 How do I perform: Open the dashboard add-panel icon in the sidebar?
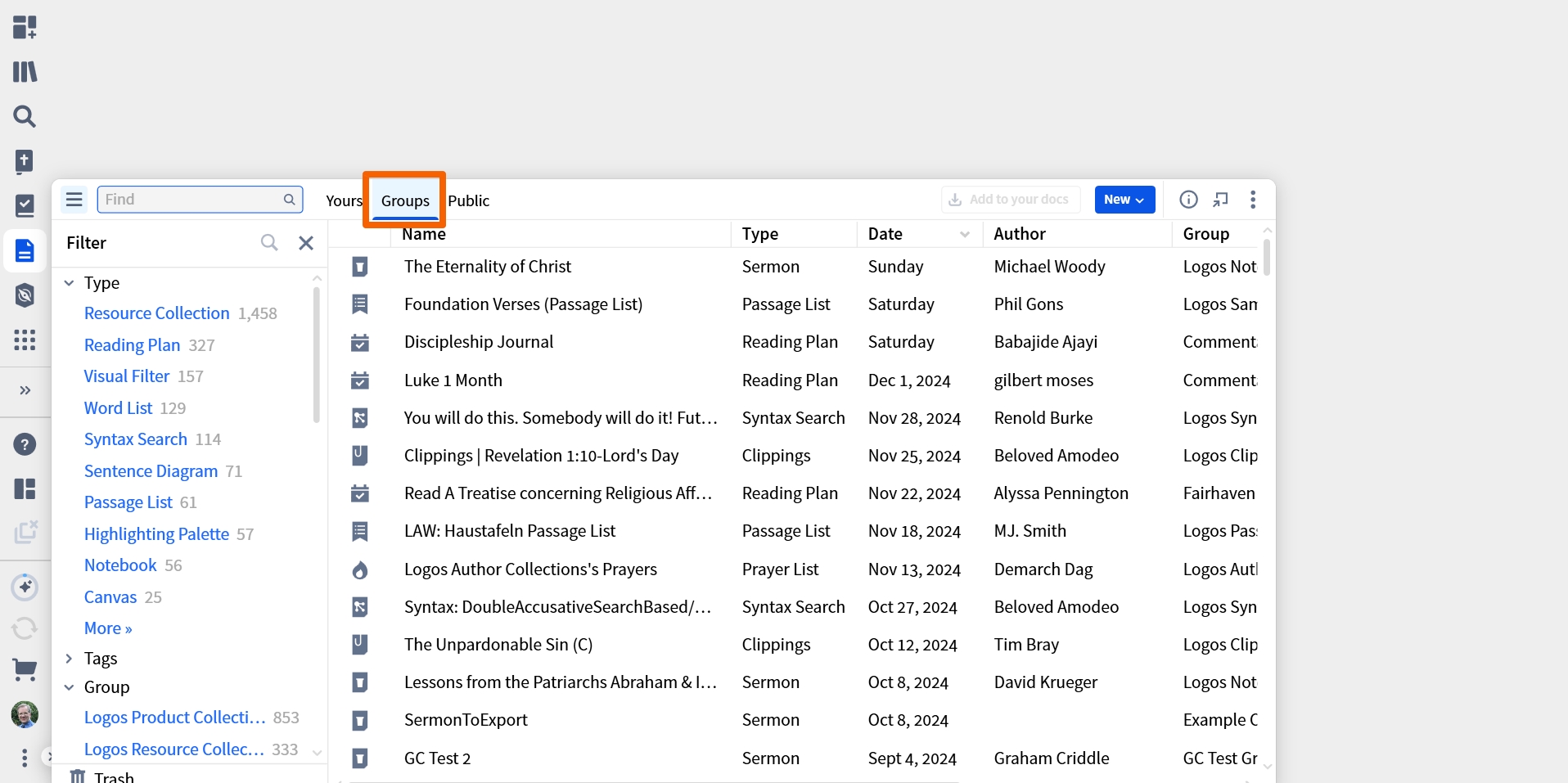click(x=25, y=27)
